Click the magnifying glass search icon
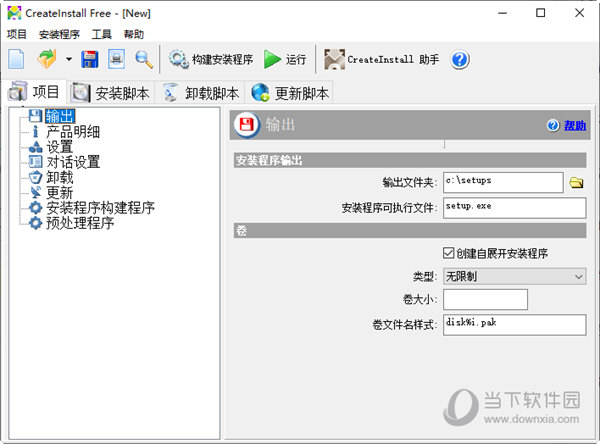This screenshot has width=600, height=444. 144,59
